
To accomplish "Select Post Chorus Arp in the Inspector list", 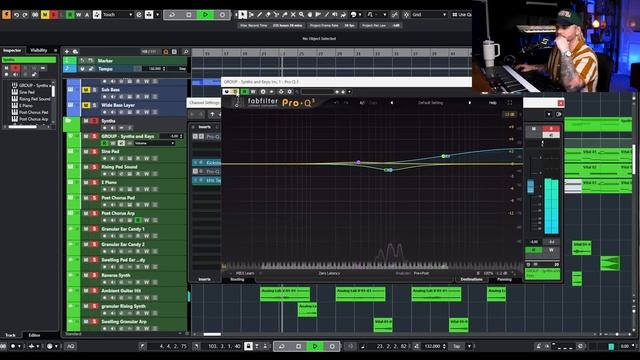I will [33, 119].
